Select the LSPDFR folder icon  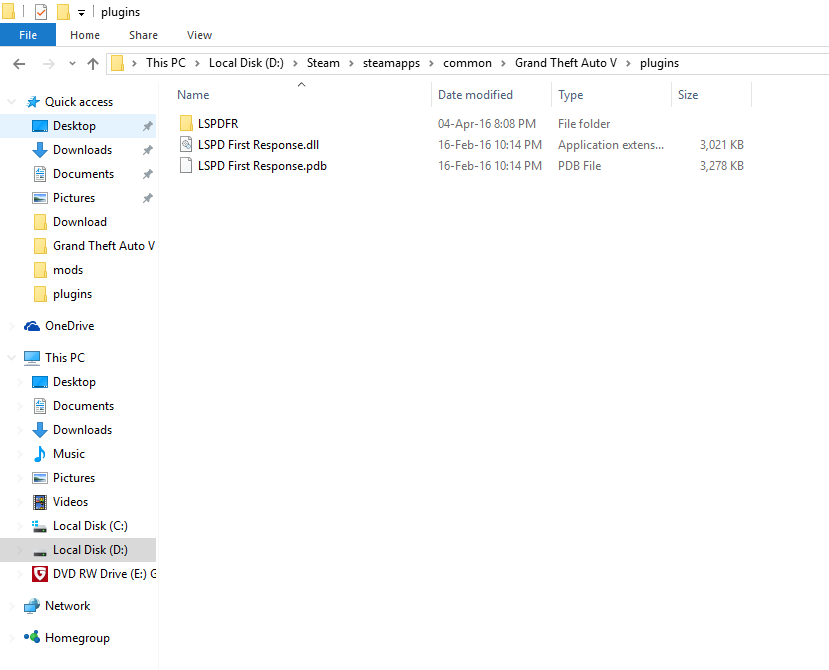click(x=186, y=123)
